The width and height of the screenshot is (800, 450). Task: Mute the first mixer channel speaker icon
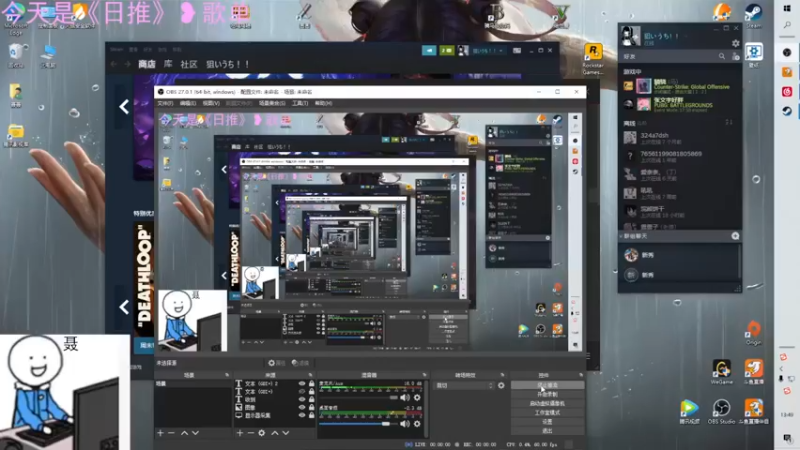[x=405, y=397]
